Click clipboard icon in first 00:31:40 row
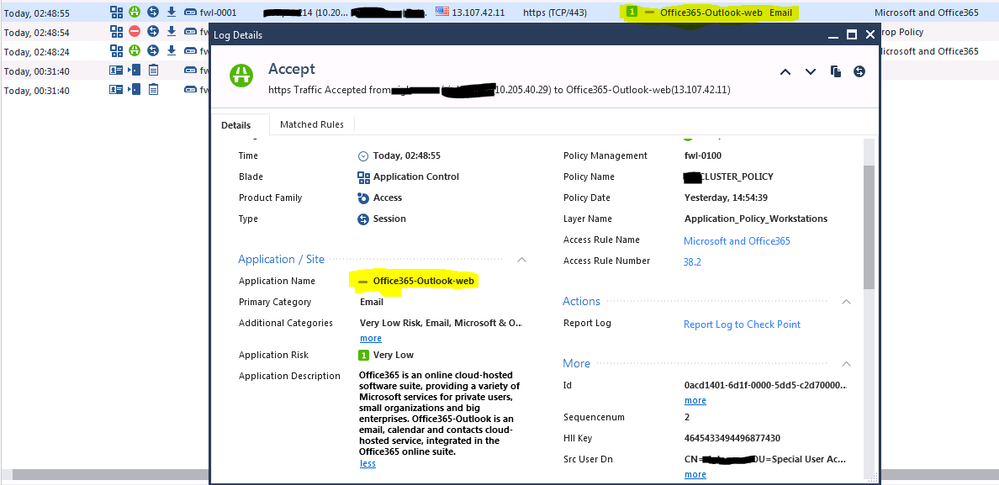This screenshot has width=999, height=485. coord(153,70)
